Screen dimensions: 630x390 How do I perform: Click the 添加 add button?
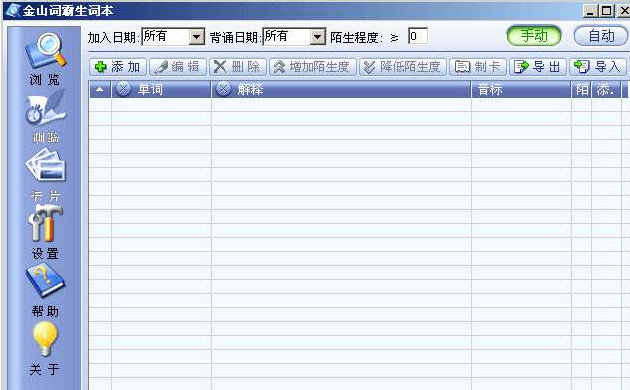(118, 67)
